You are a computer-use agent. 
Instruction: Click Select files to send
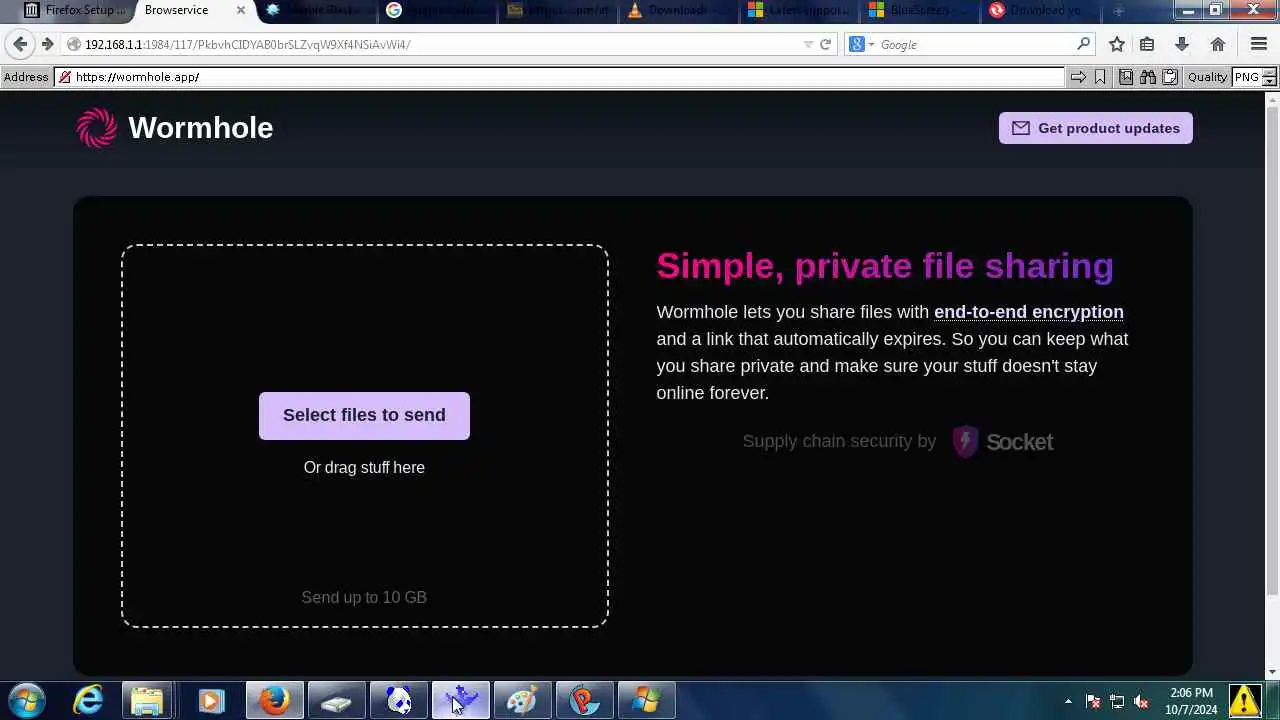(x=364, y=415)
